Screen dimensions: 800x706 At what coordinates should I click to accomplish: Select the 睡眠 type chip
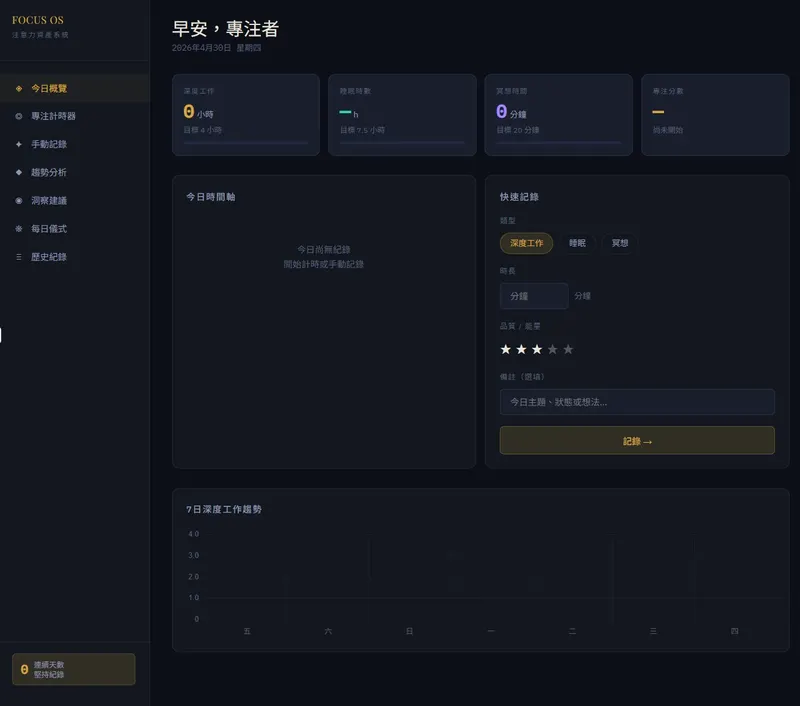coord(577,243)
